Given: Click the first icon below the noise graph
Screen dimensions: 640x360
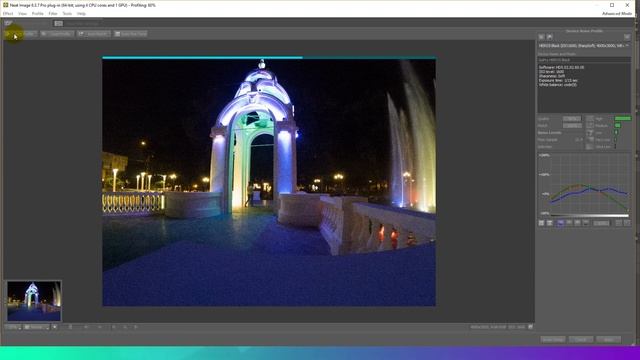Looking at the screenshot, I should point(541,223).
